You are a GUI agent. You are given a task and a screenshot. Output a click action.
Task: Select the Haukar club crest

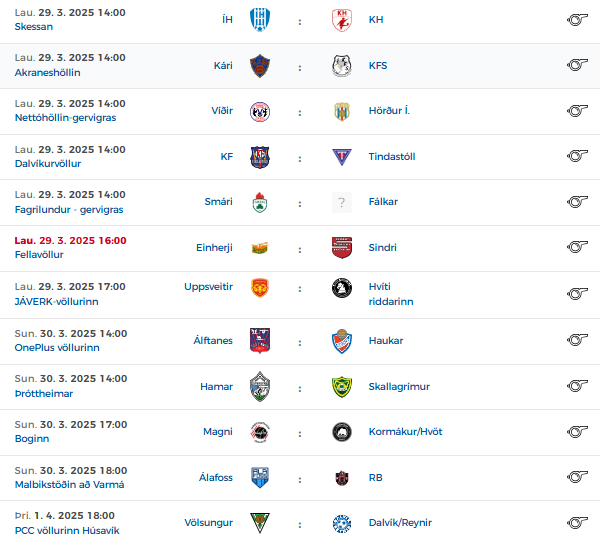342,341
